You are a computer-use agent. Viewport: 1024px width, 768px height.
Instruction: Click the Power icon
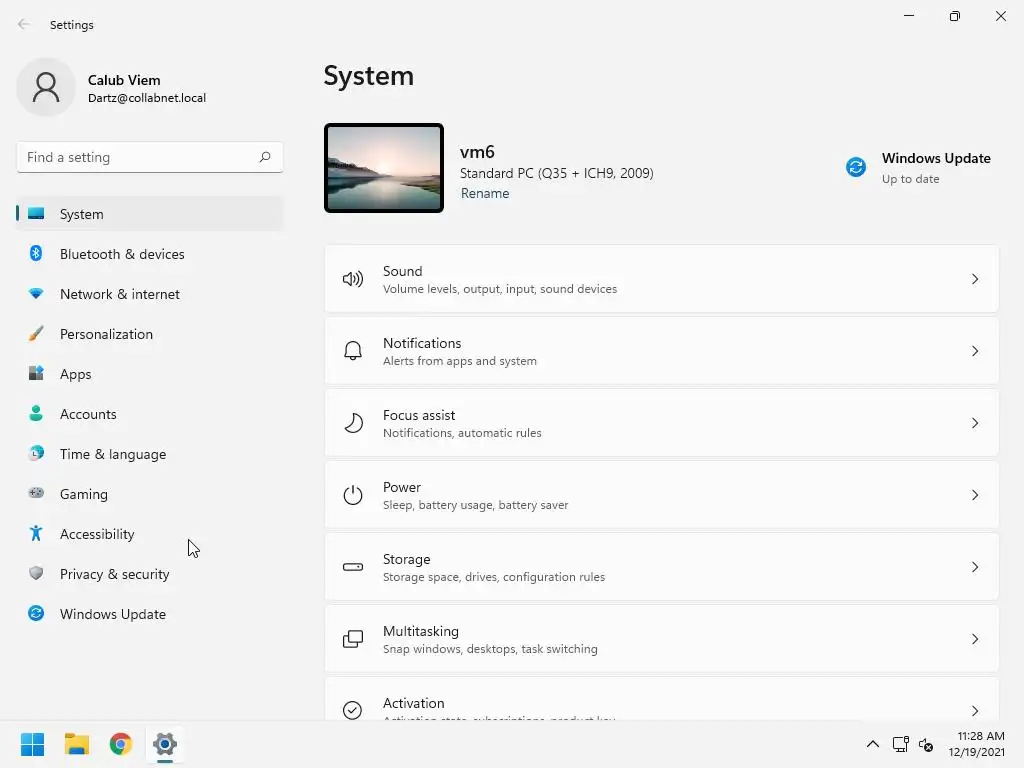pyautogui.click(x=353, y=495)
